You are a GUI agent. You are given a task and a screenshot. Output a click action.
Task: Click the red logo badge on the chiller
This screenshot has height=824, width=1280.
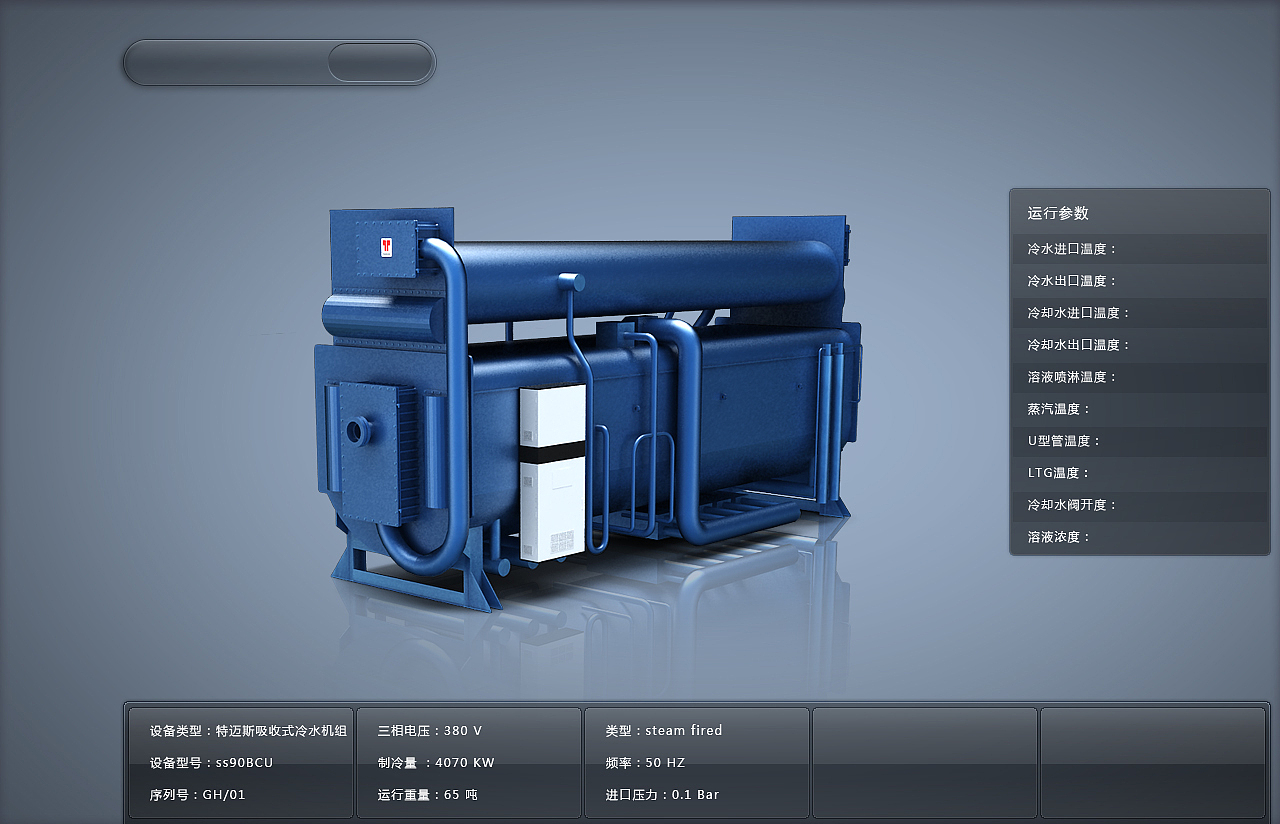pos(386,247)
